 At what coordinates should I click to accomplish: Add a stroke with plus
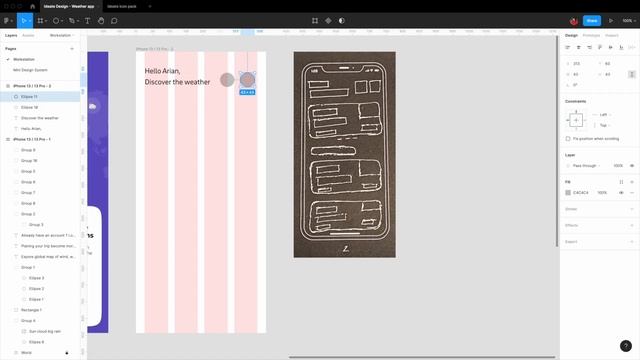631,209
